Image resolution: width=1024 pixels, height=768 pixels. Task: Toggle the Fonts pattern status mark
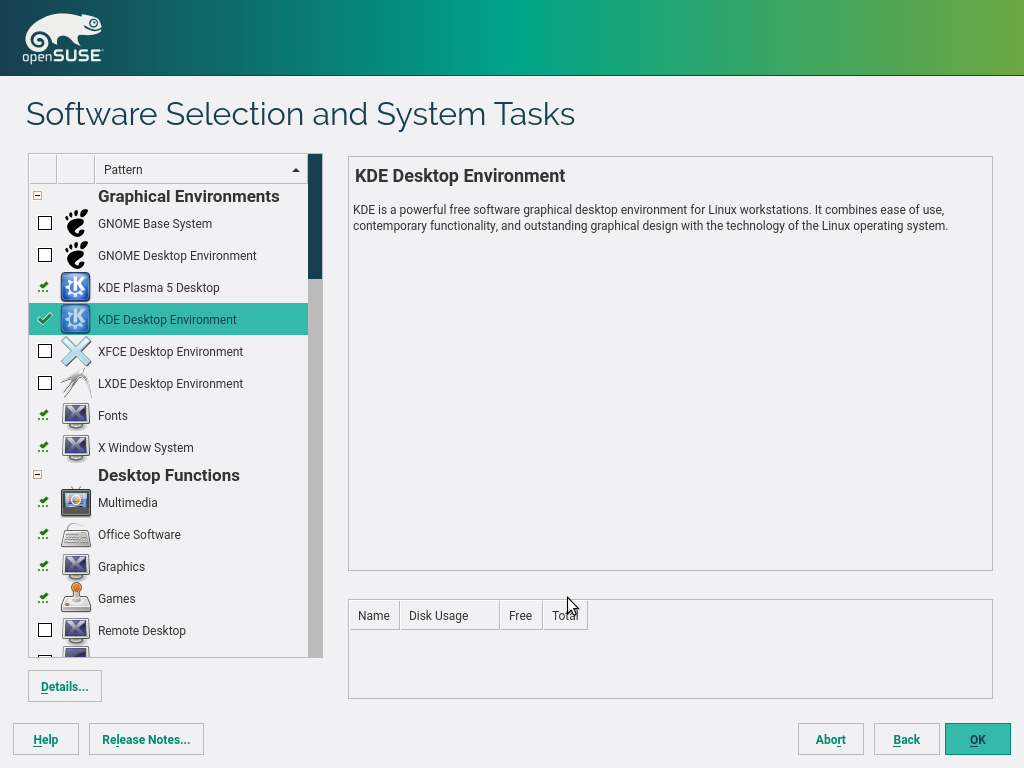pos(44,415)
